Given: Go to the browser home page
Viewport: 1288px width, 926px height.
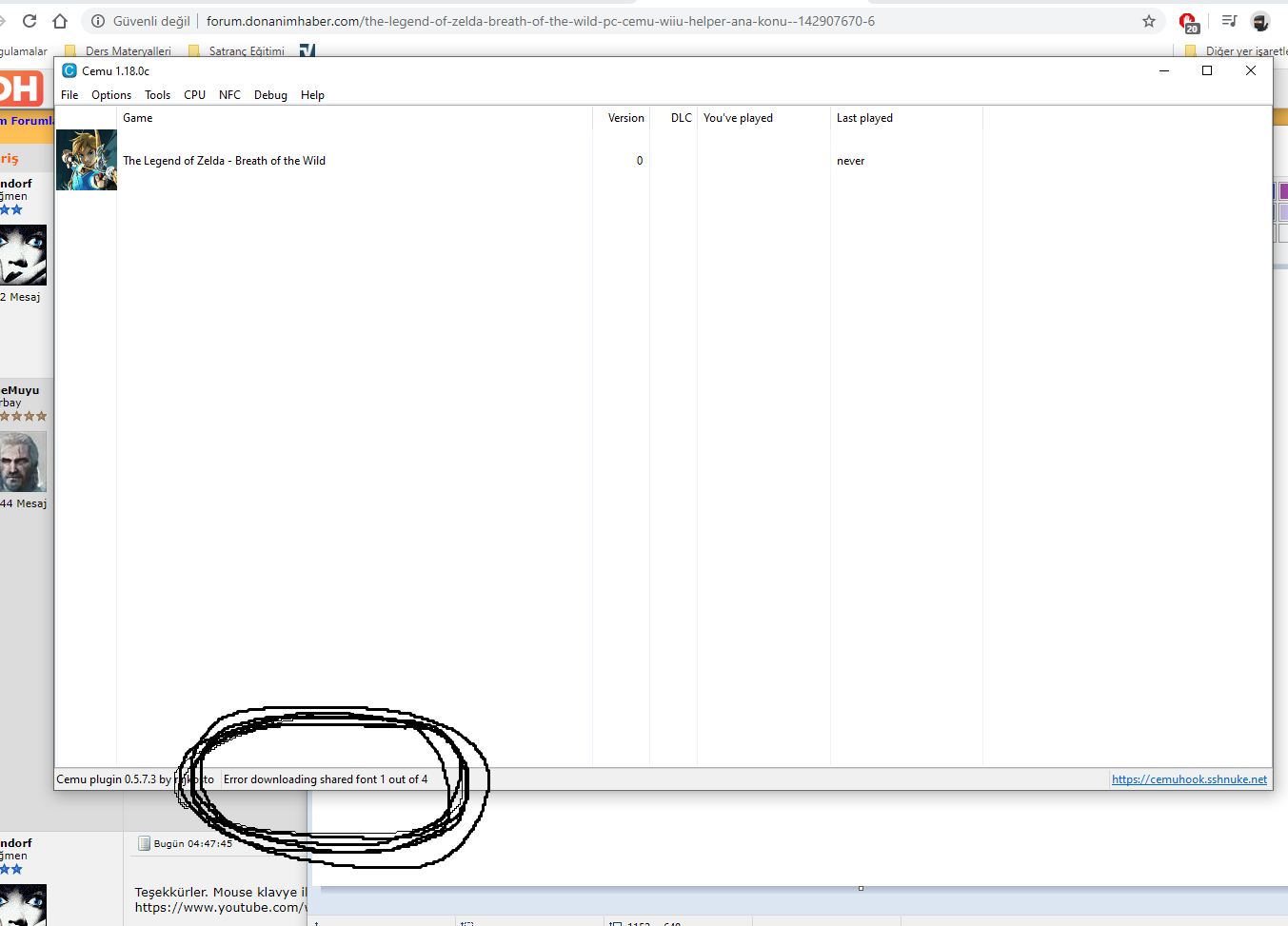Looking at the screenshot, I should click(x=60, y=21).
